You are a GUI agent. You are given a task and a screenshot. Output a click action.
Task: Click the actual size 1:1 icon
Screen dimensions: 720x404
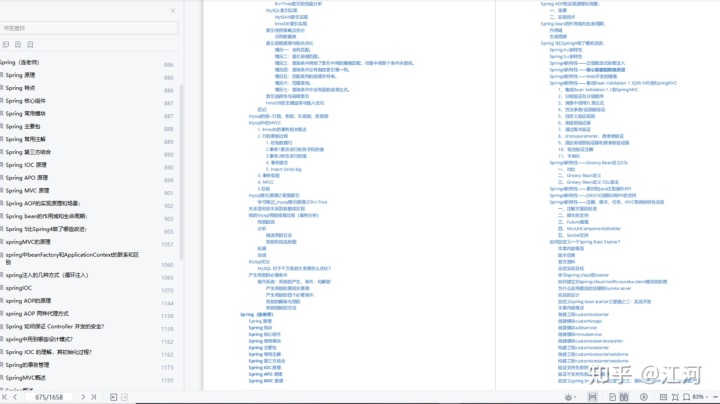664,397
